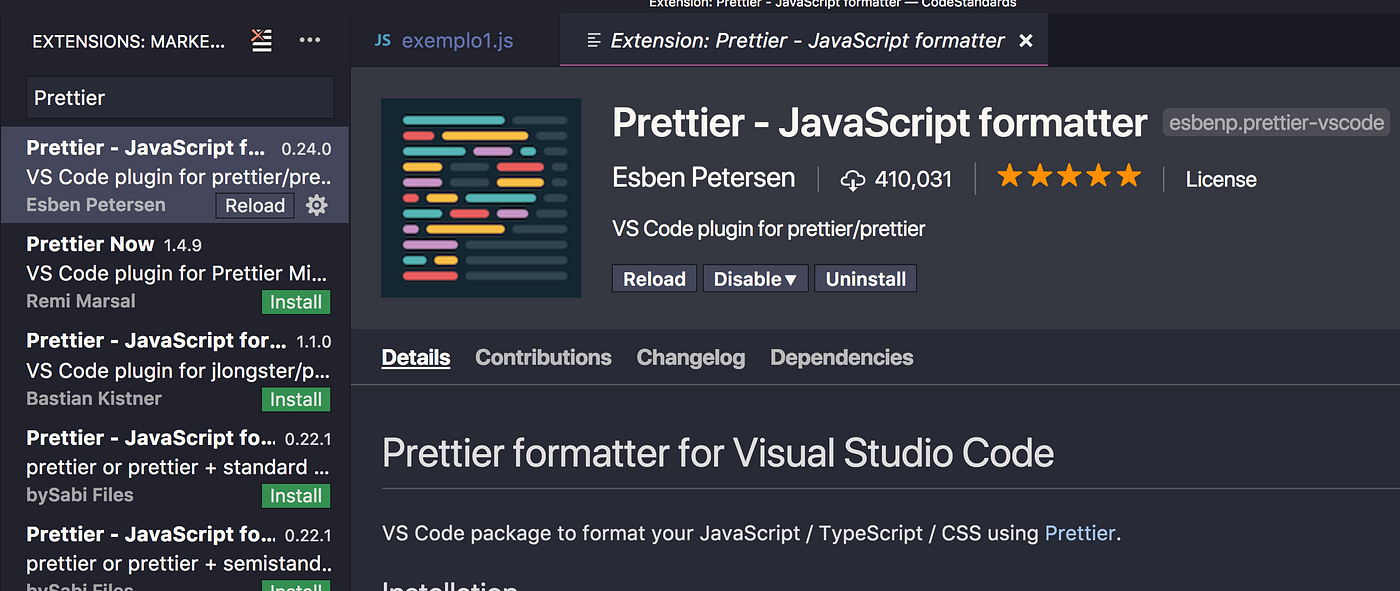Open the More Actions ellipsis in Extensions panel
The height and width of the screenshot is (591, 1400).
pos(309,40)
